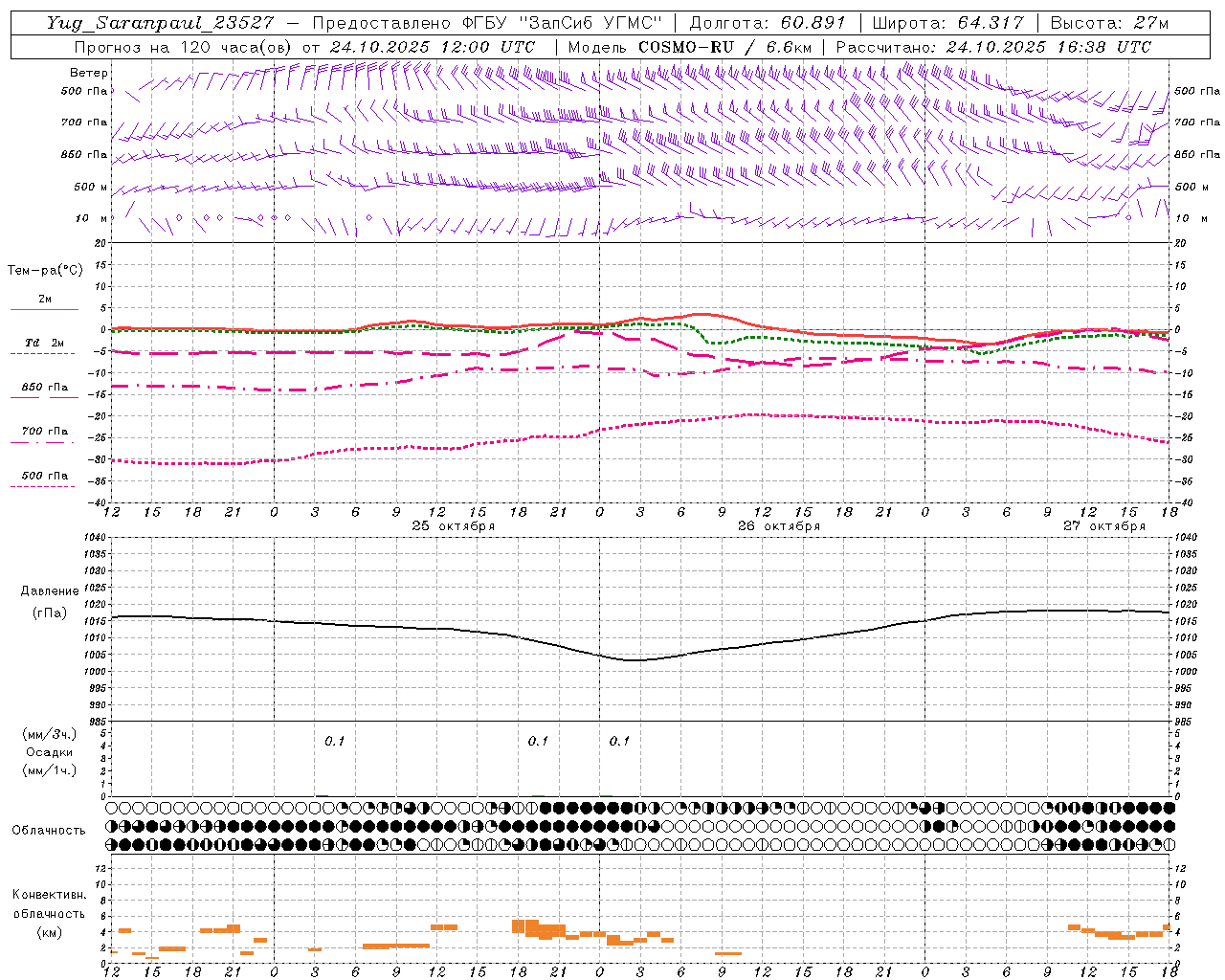1225x980 pixels.
Task: Click the '26 октября' date label
Action: (x=779, y=525)
